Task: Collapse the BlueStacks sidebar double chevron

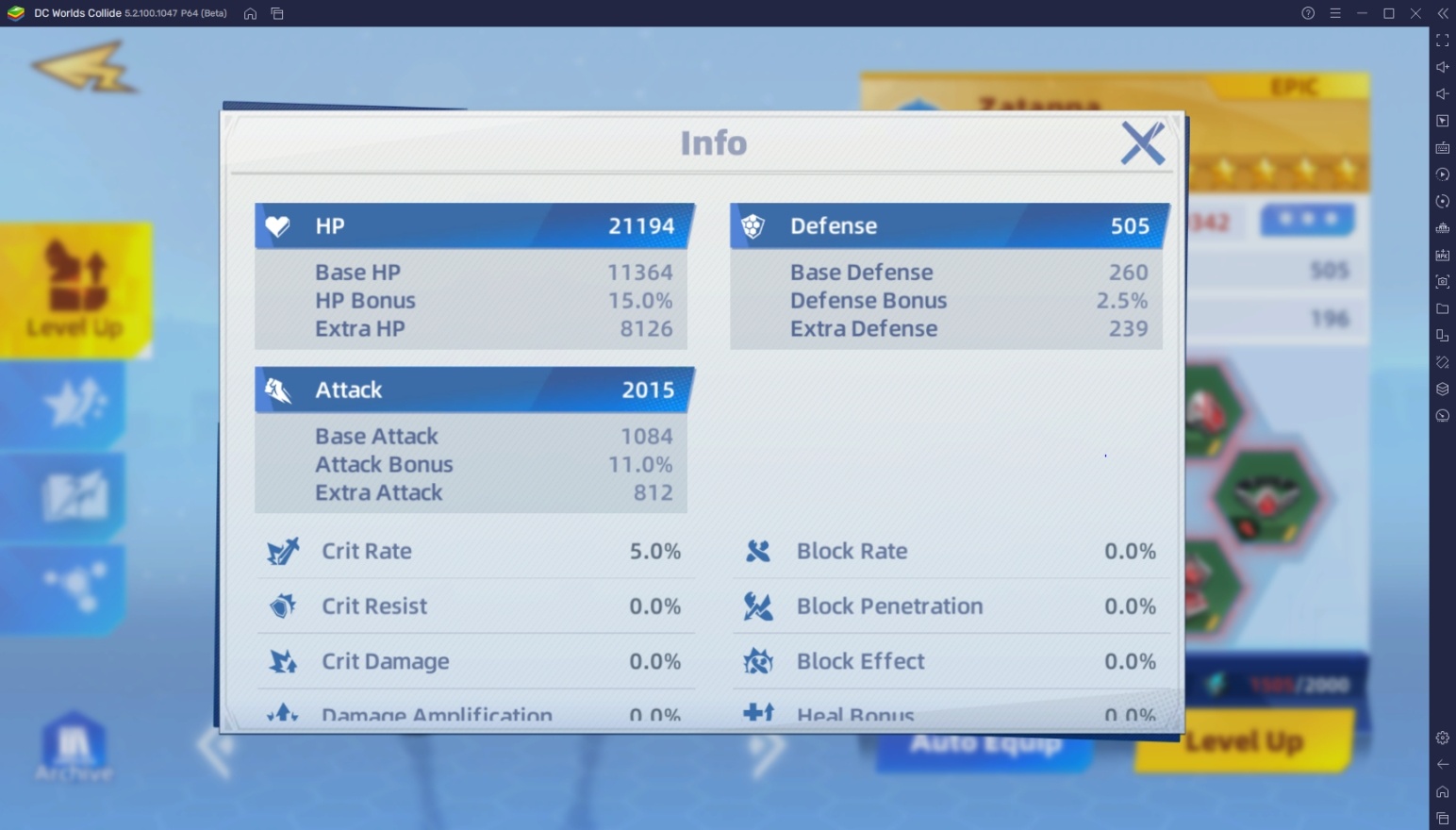Action: click(x=1443, y=13)
